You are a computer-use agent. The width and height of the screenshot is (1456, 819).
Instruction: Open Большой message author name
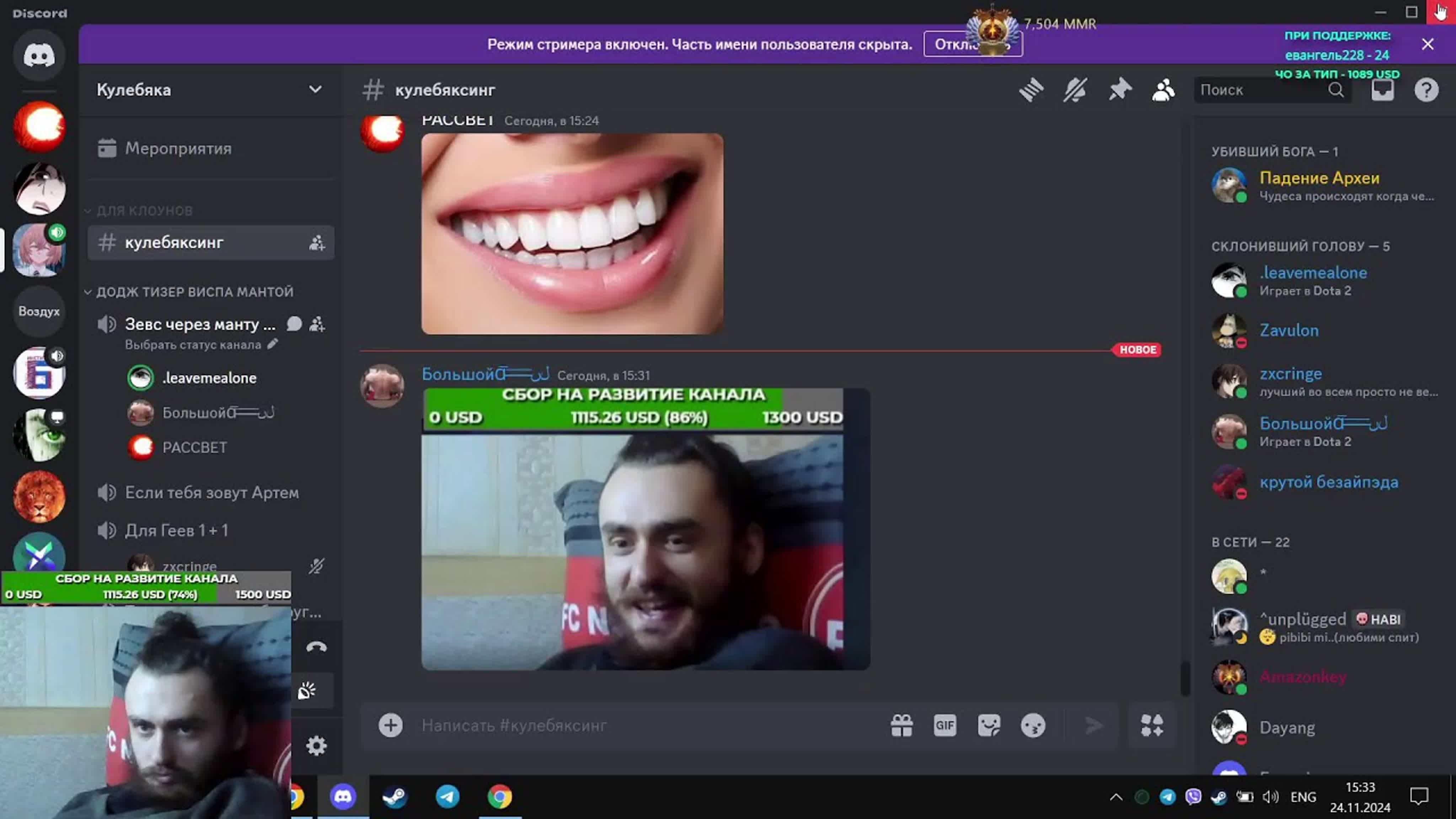click(x=485, y=374)
